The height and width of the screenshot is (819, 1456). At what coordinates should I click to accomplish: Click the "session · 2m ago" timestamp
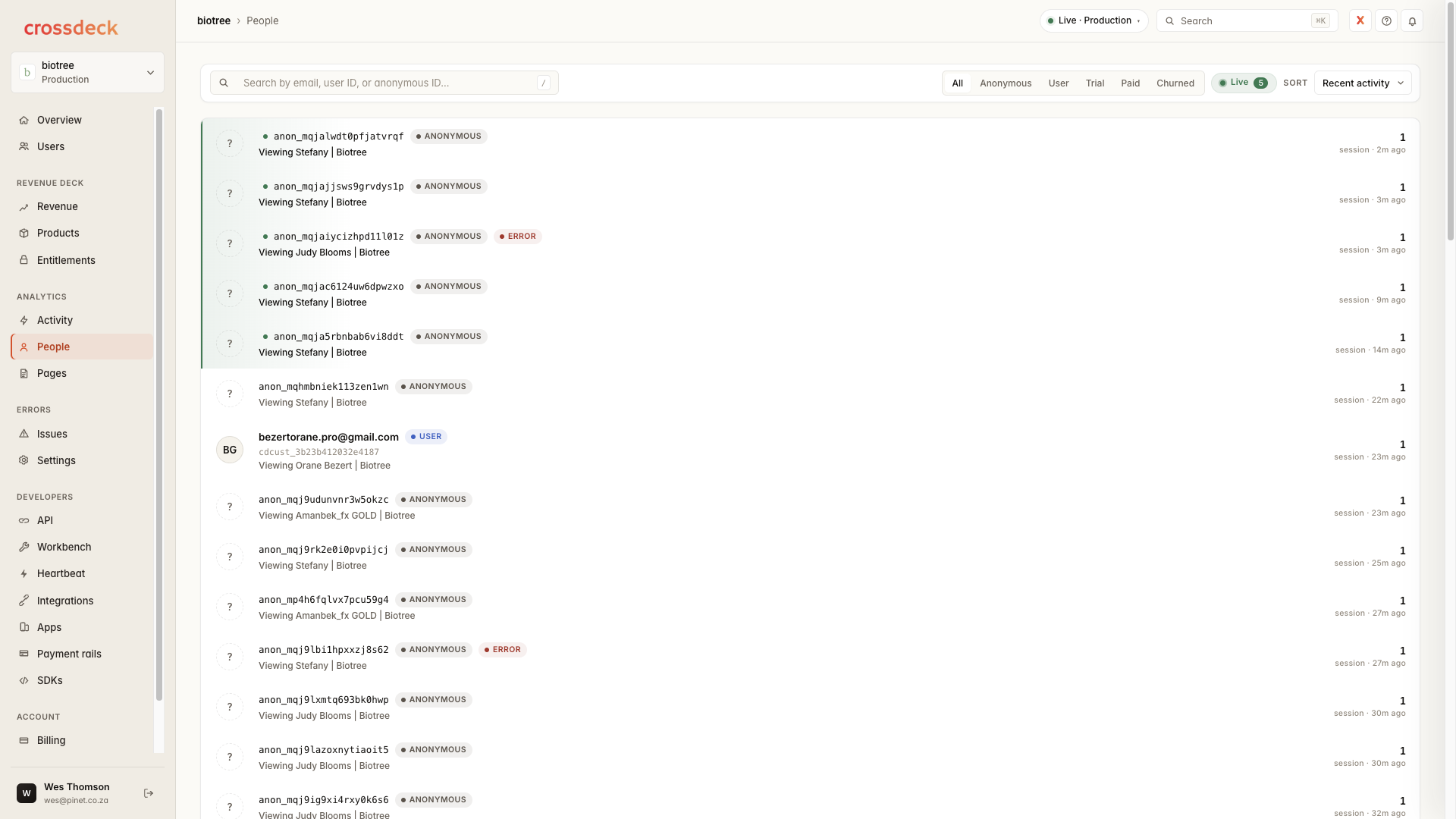coord(1372,150)
